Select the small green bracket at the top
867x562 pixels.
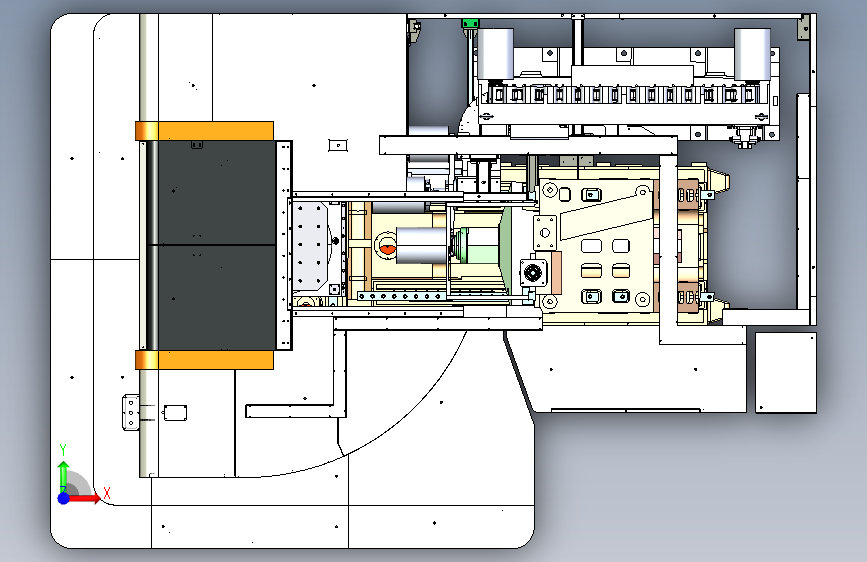[470, 23]
